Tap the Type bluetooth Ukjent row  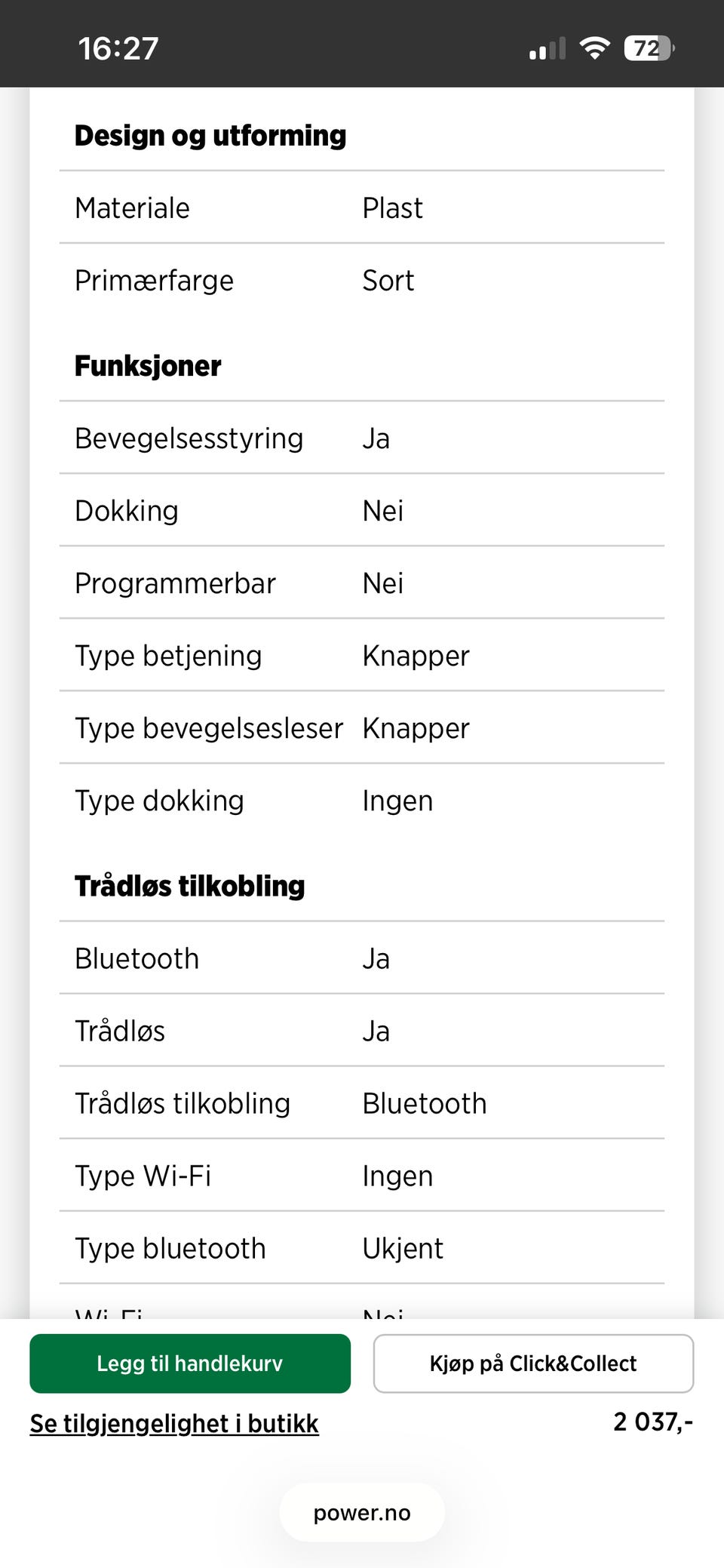(x=362, y=1248)
